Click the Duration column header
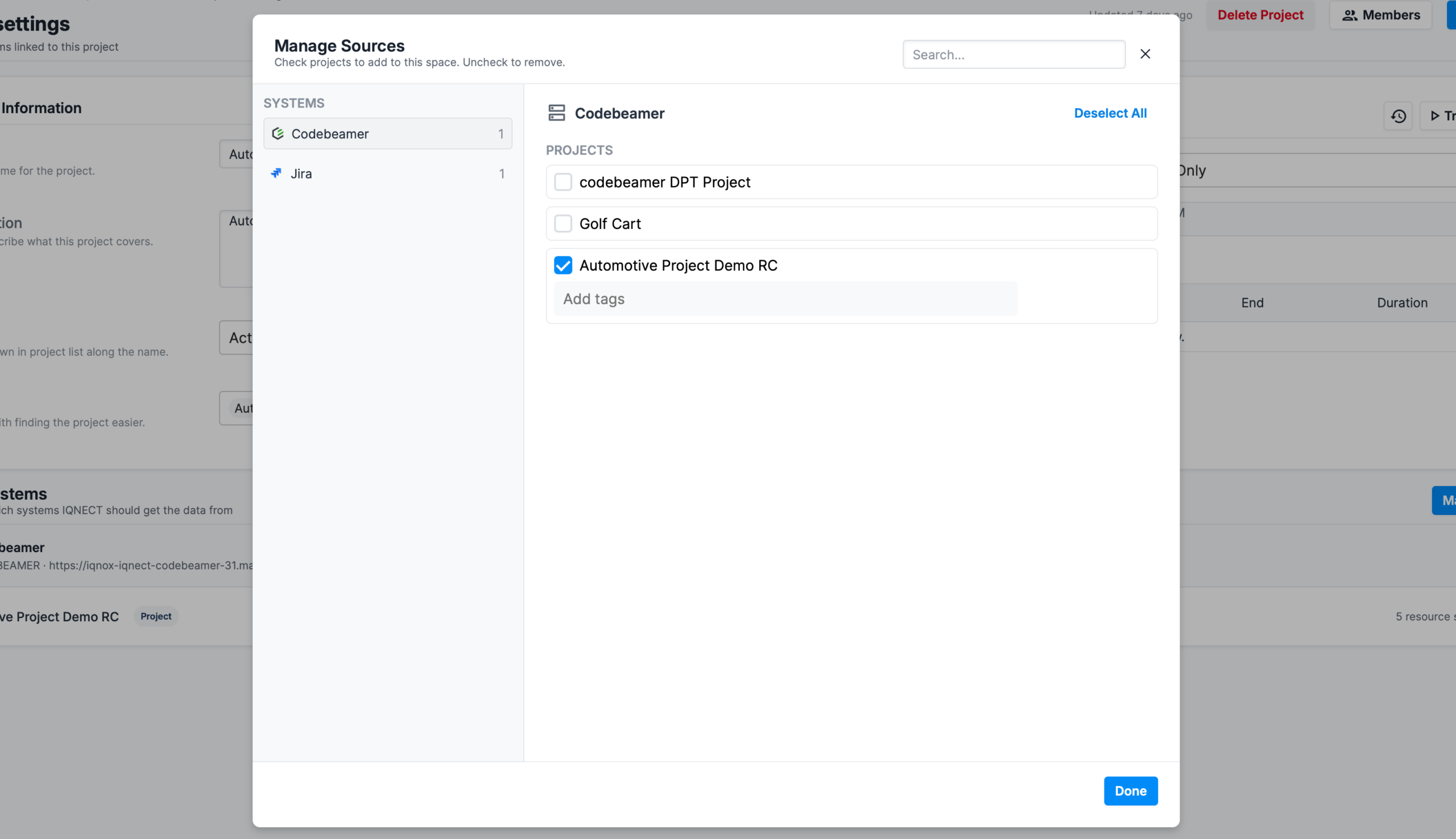The width and height of the screenshot is (1456, 839). click(x=1402, y=302)
